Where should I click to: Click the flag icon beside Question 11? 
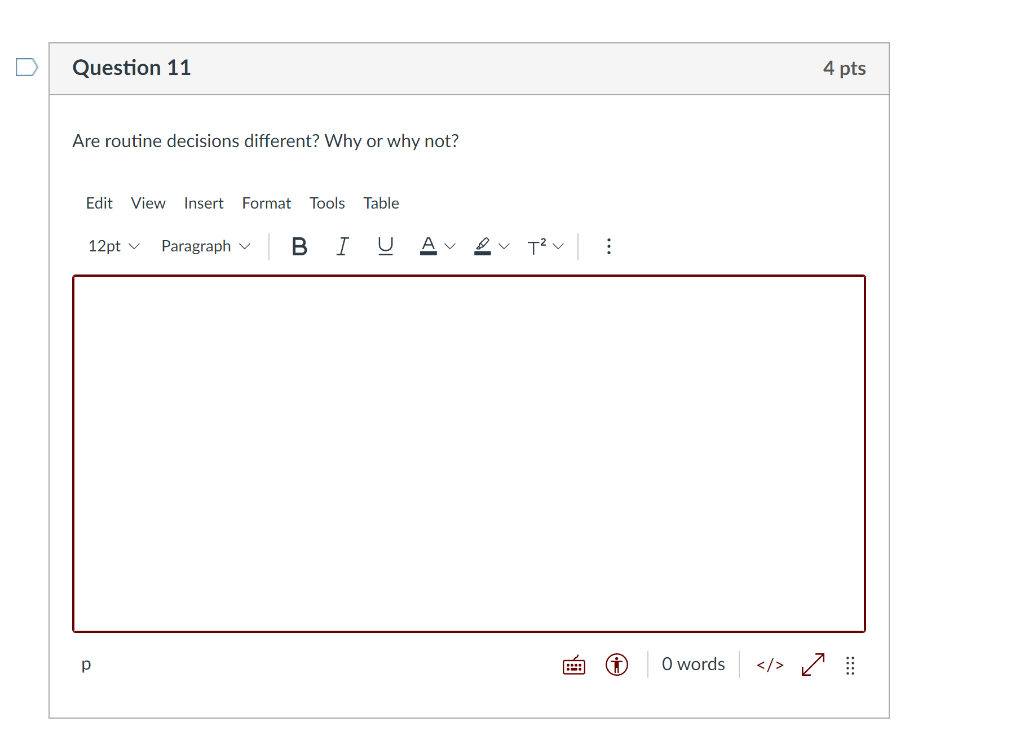point(25,66)
